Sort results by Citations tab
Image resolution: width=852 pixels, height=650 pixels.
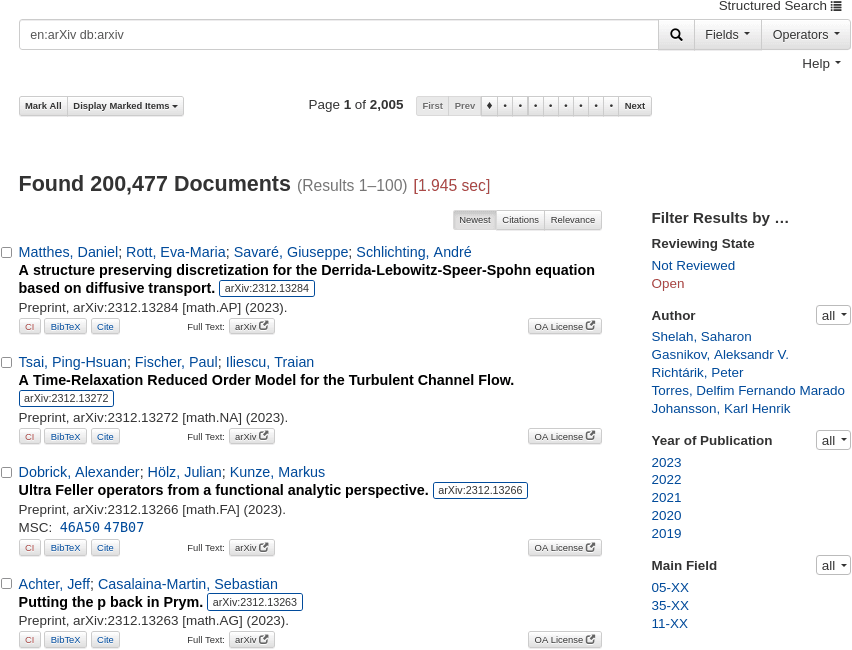pyautogui.click(x=520, y=220)
